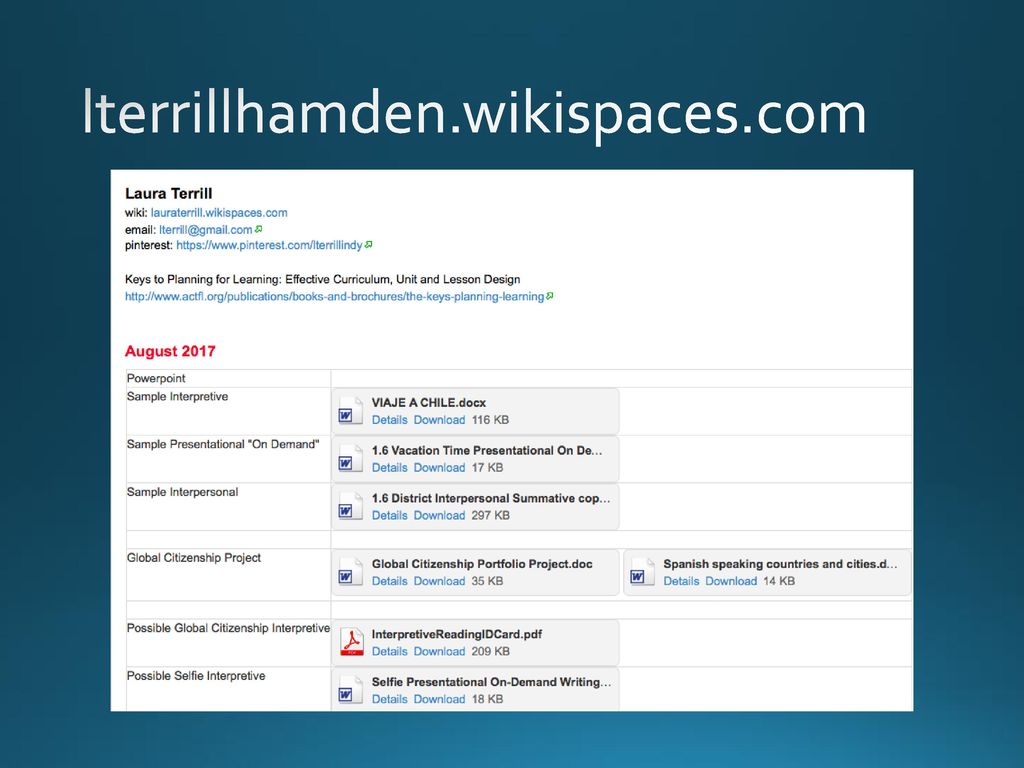Click the Global Citizenship Portfolio Project.doc file name
The image size is (1024, 768).
pyautogui.click(x=482, y=564)
